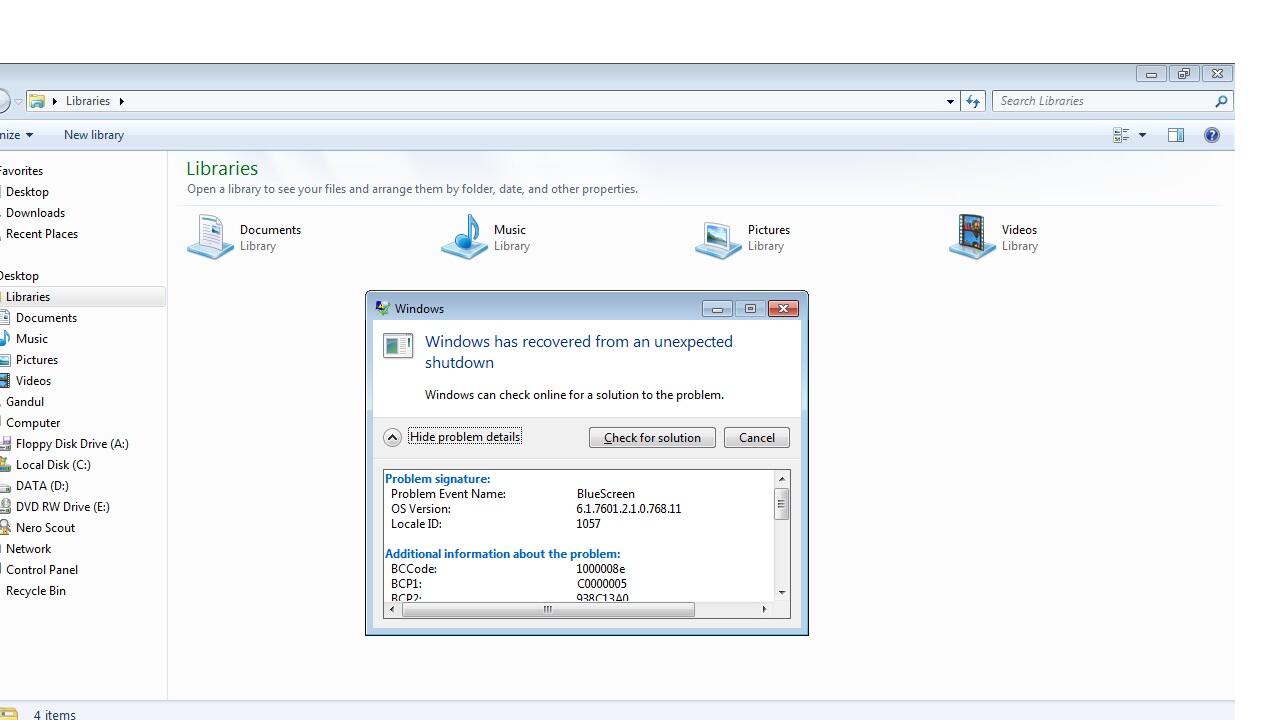Click the search magnifier icon
This screenshot has width=1280, height=720.
pos(1220,101)
